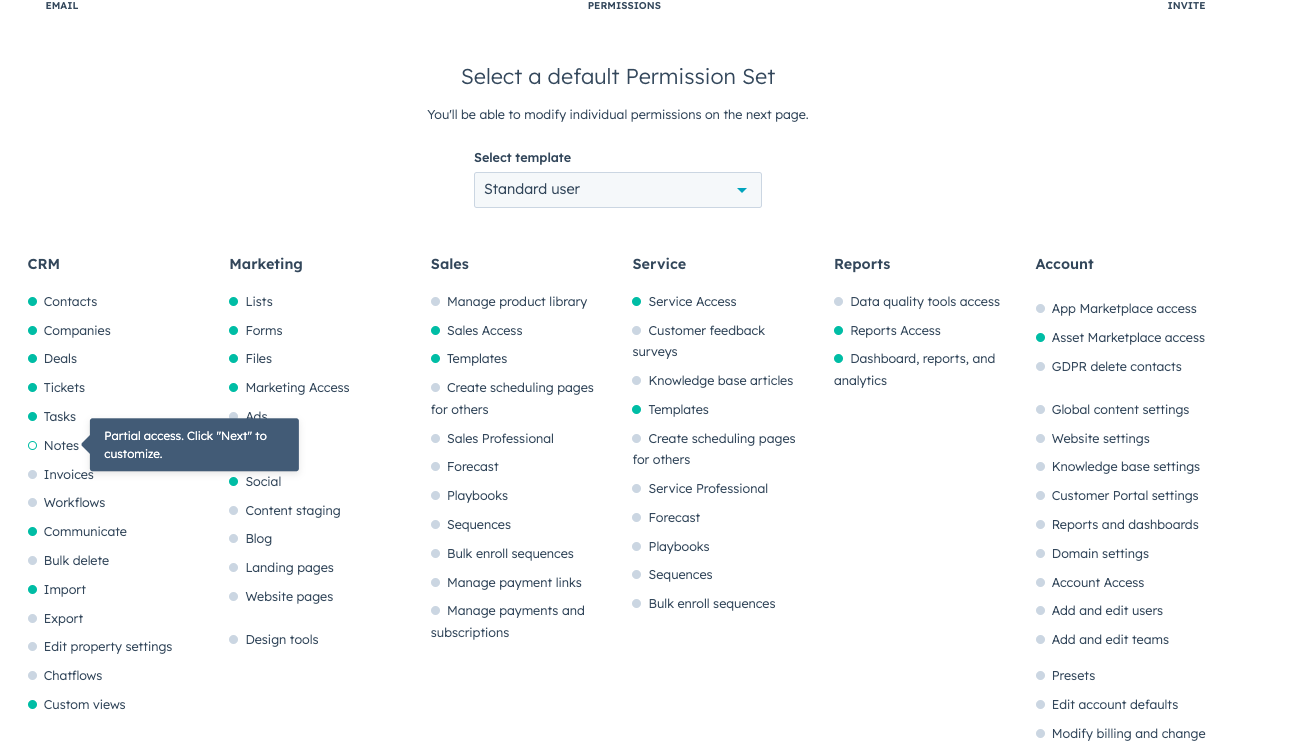Switch to the INVITE tab
Image resolution: width=1294 pixels, height=746 pixels.
[x=1186, y=6]
